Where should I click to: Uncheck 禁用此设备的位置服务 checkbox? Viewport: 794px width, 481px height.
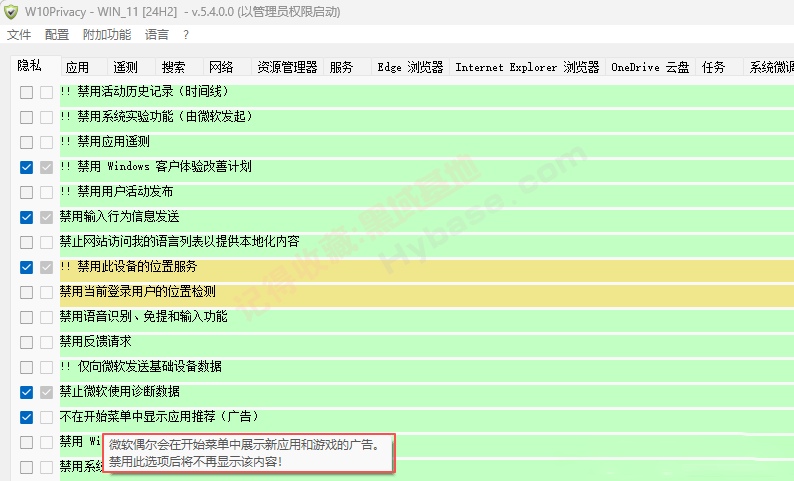point(26,267)
